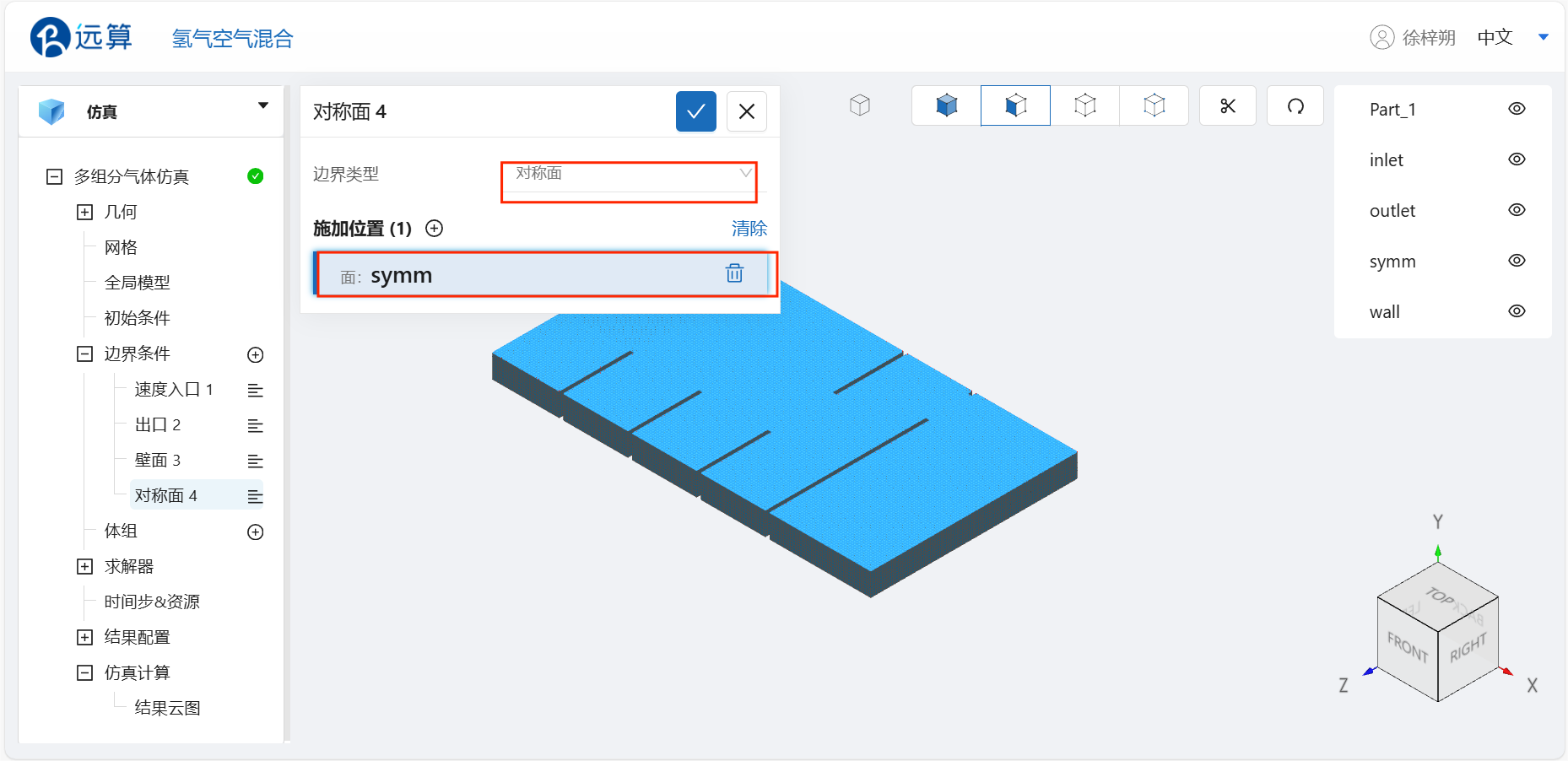Expand the 结果配置 tree node

(x=85, y=637)
